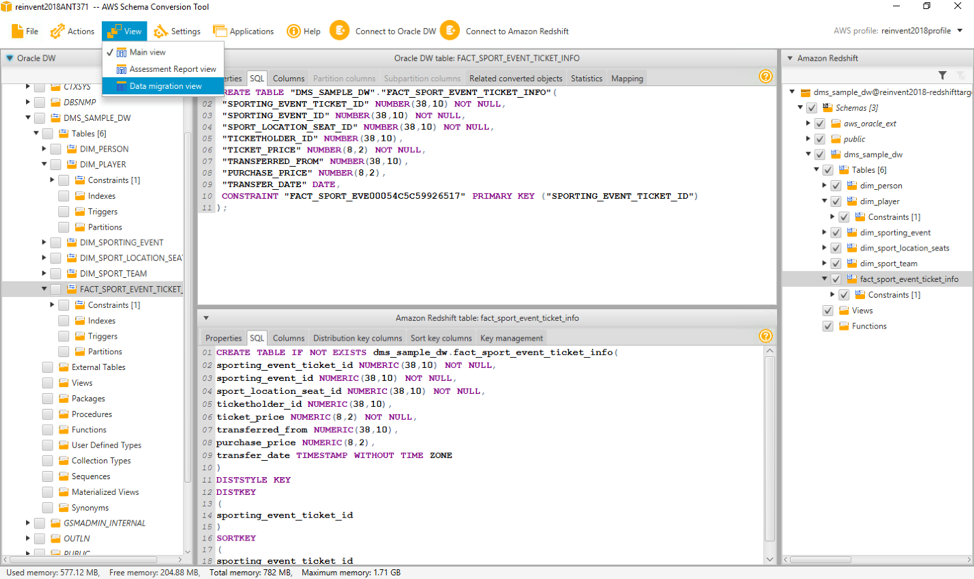This screenshot has width=974, height=579.
Task: Click the orange help icon on Oracle table panel
Action: (765, 76)
